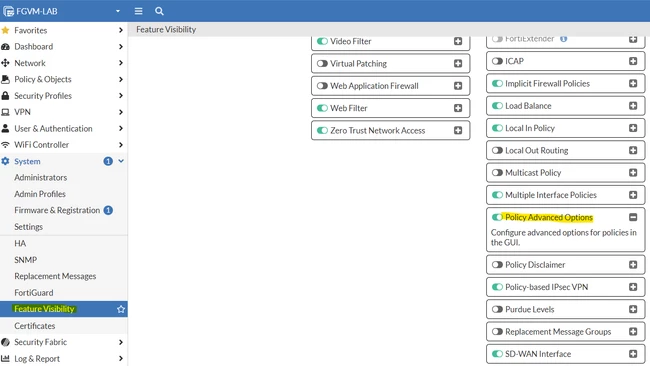This screenshot has height=366, width=650.
Task: Click the Replacement Message Groups label
Action: click(558, 332)
